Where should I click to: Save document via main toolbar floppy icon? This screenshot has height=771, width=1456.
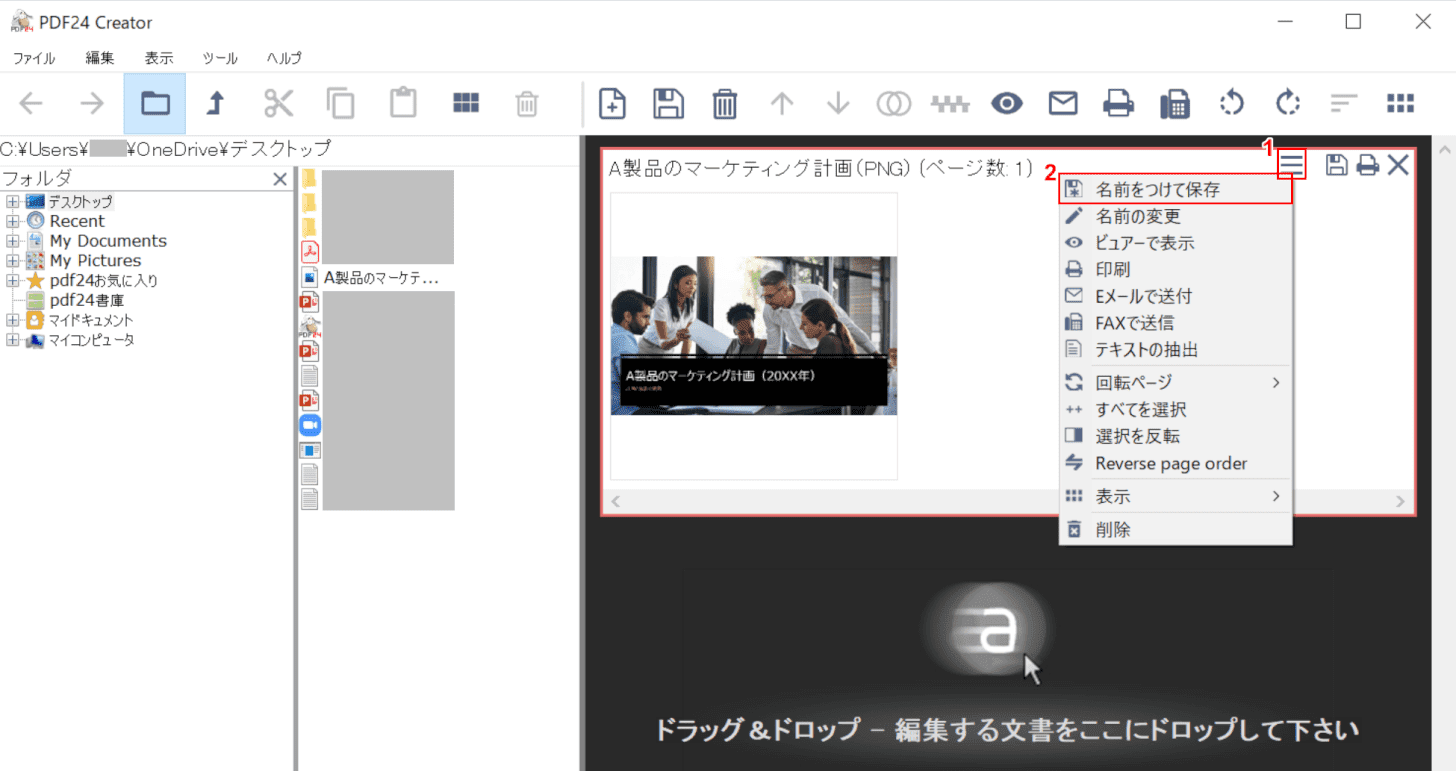tap(668, 103)
